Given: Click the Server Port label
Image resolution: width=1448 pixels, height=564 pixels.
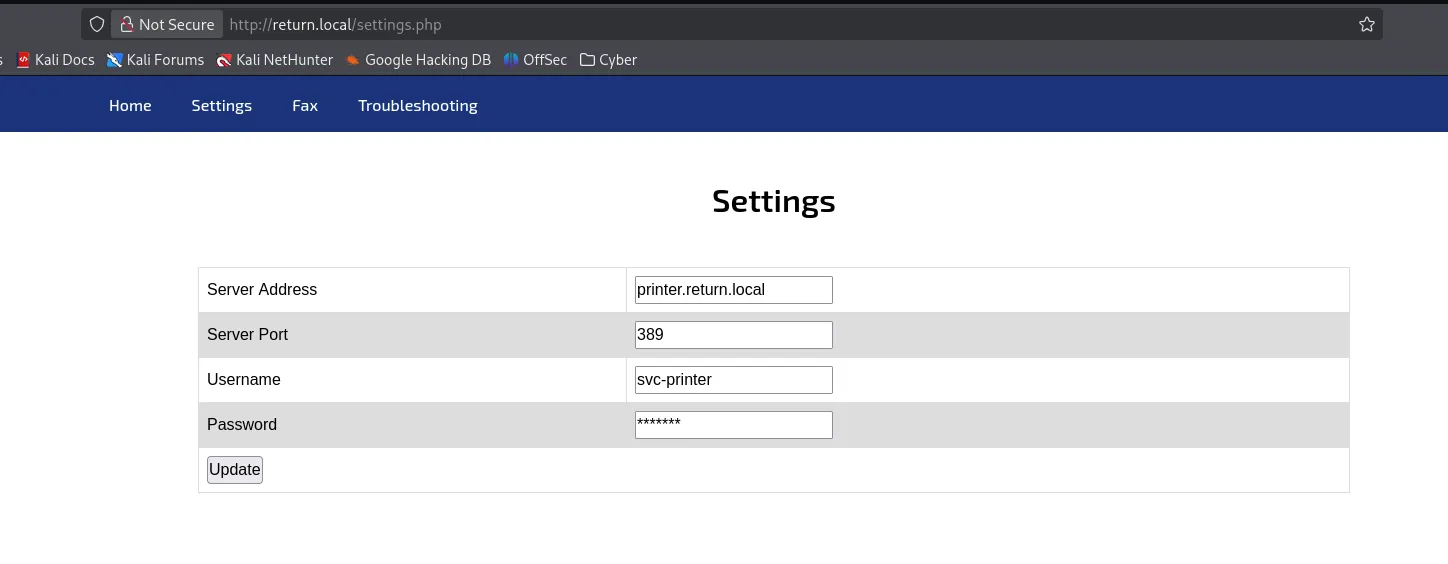Looking at the screenshot, I should (247, 335).
